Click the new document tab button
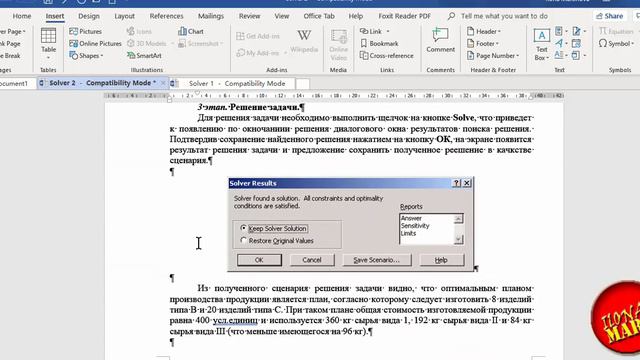The image size is (640, 360). pyautogui.click(x=302, y=84)
